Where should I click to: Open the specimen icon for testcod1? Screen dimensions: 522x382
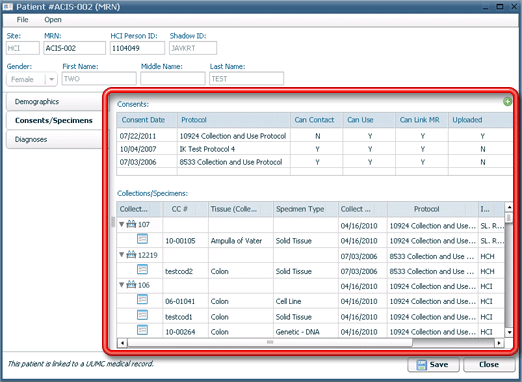pos(142,315)
